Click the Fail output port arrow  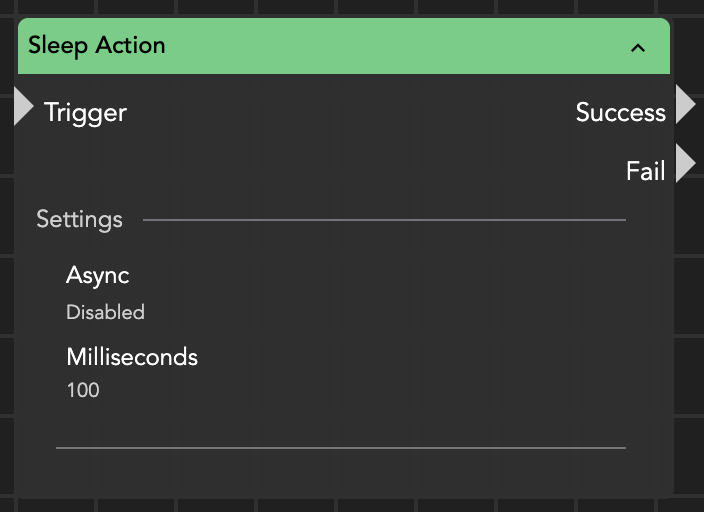click(x=685, y=163)
